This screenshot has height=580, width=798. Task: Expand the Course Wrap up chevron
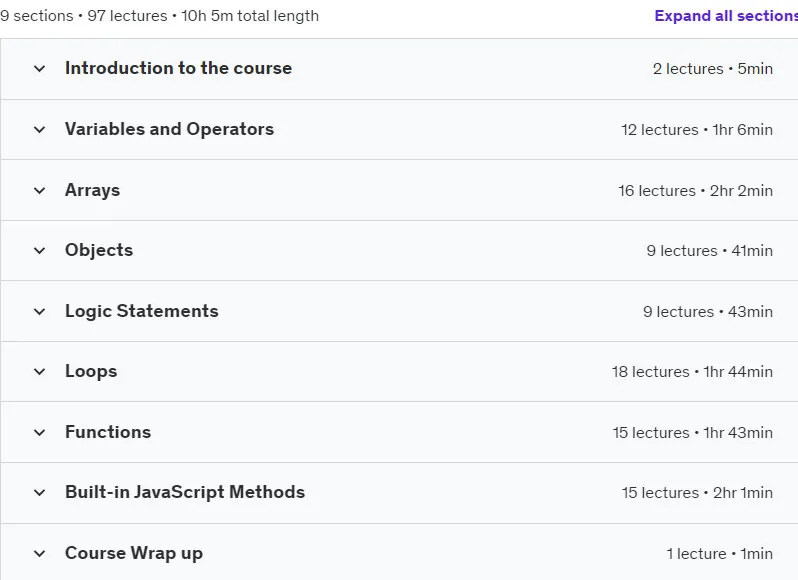(39, 554)
